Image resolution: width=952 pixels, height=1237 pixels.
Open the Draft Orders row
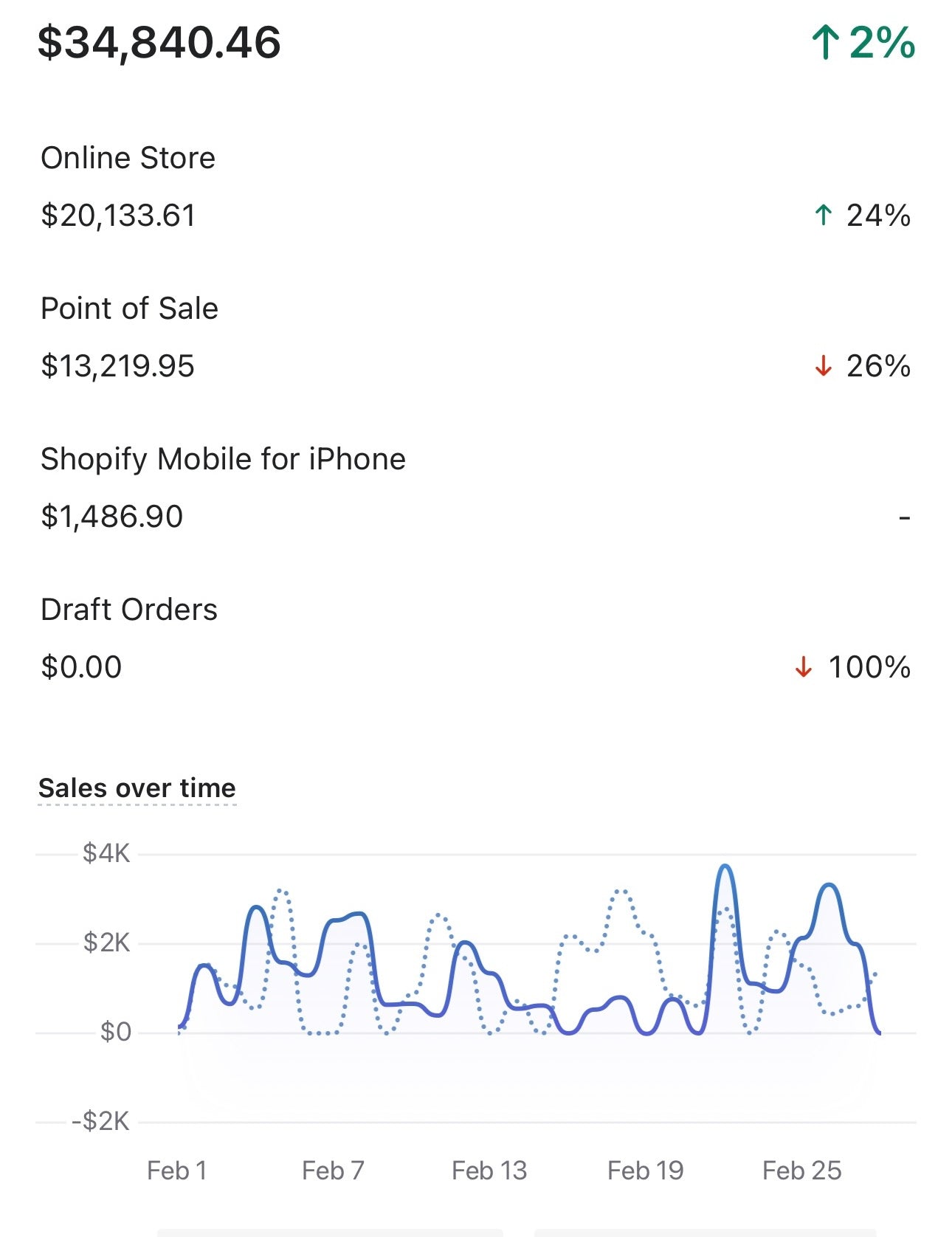[x=476, y=639]
